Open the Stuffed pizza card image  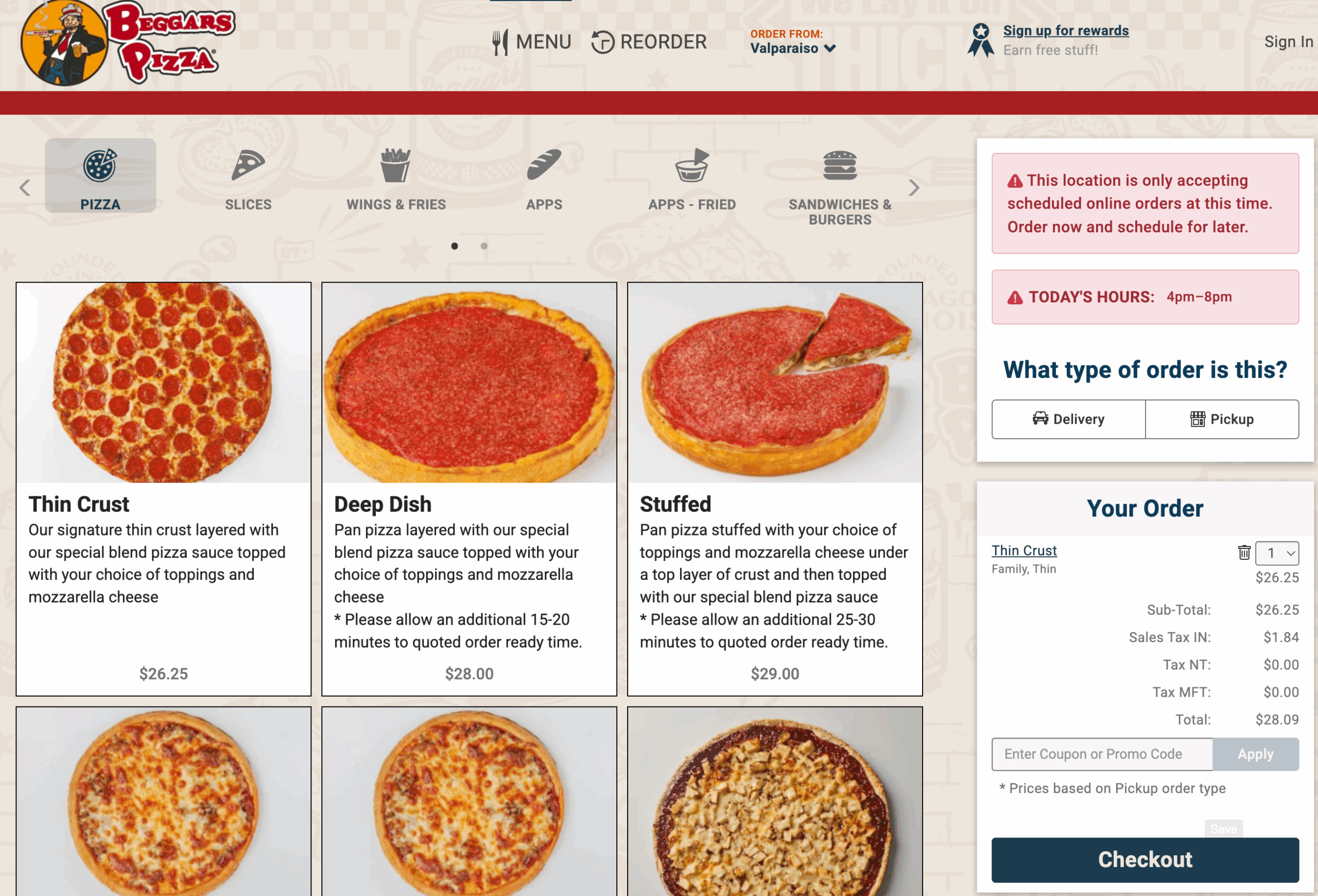(775, 383)
